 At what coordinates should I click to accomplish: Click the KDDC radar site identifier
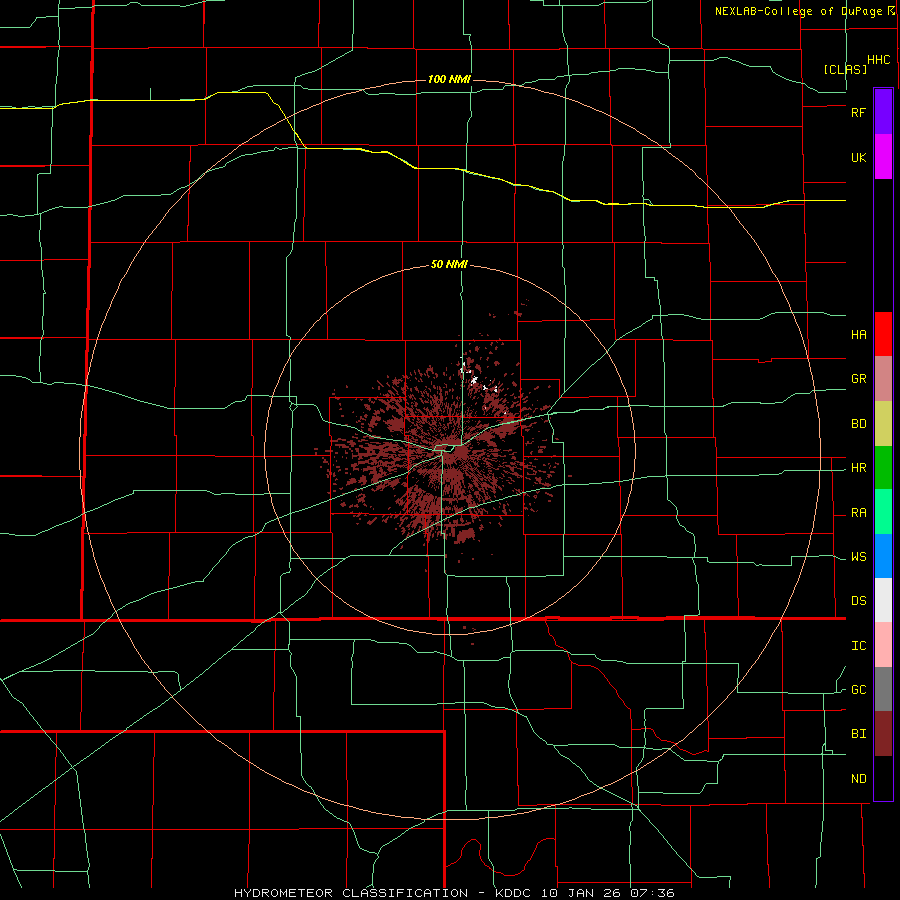(x=513, y=893)
